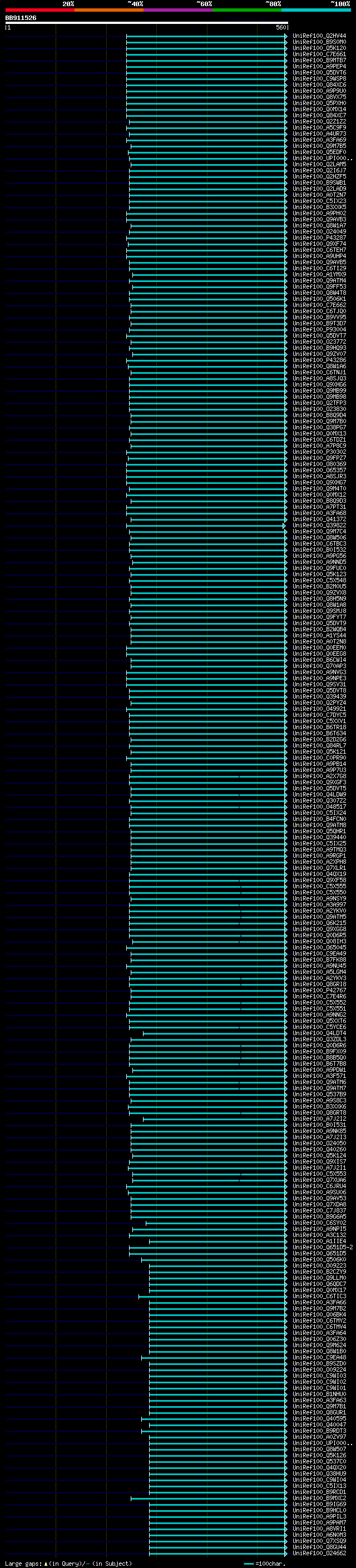Click the white query sequence bar

tap(147, 23)
